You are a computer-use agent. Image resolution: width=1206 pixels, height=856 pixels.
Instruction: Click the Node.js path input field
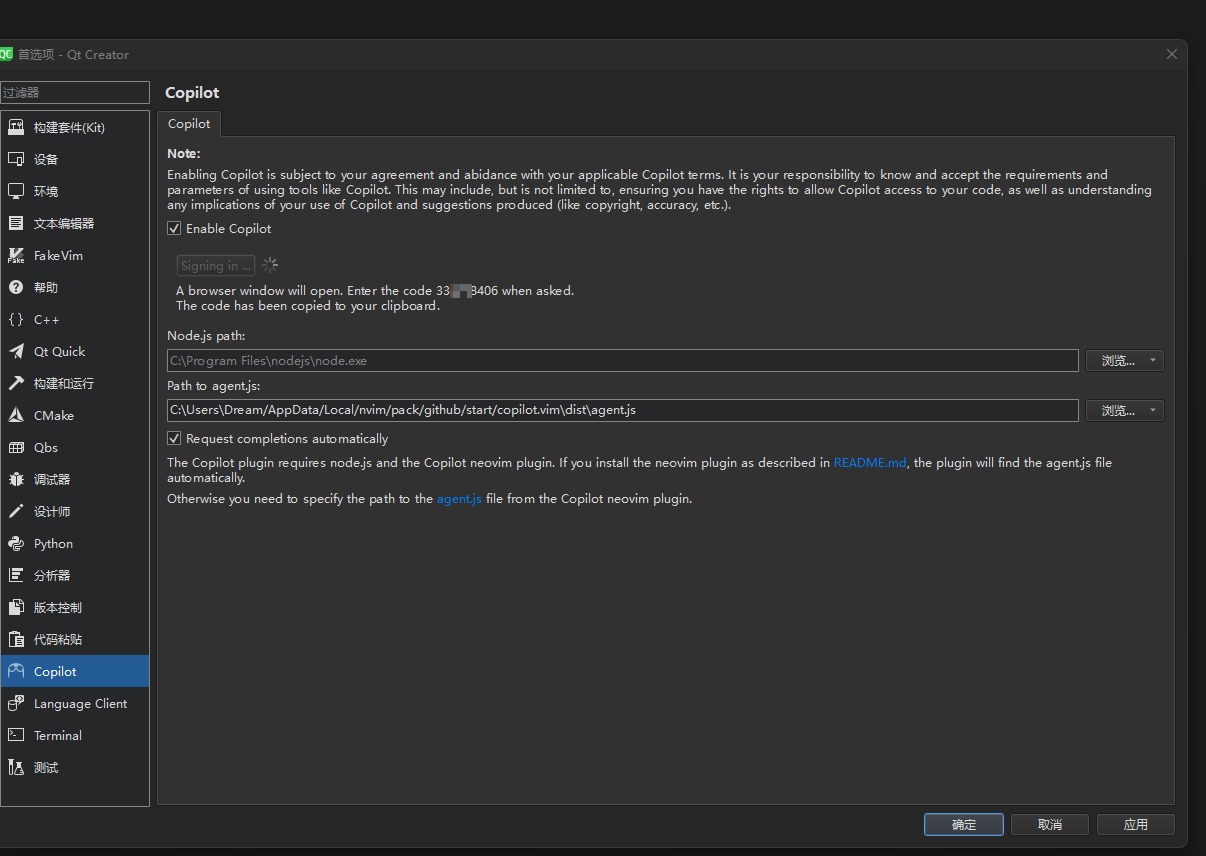(622, 361)
